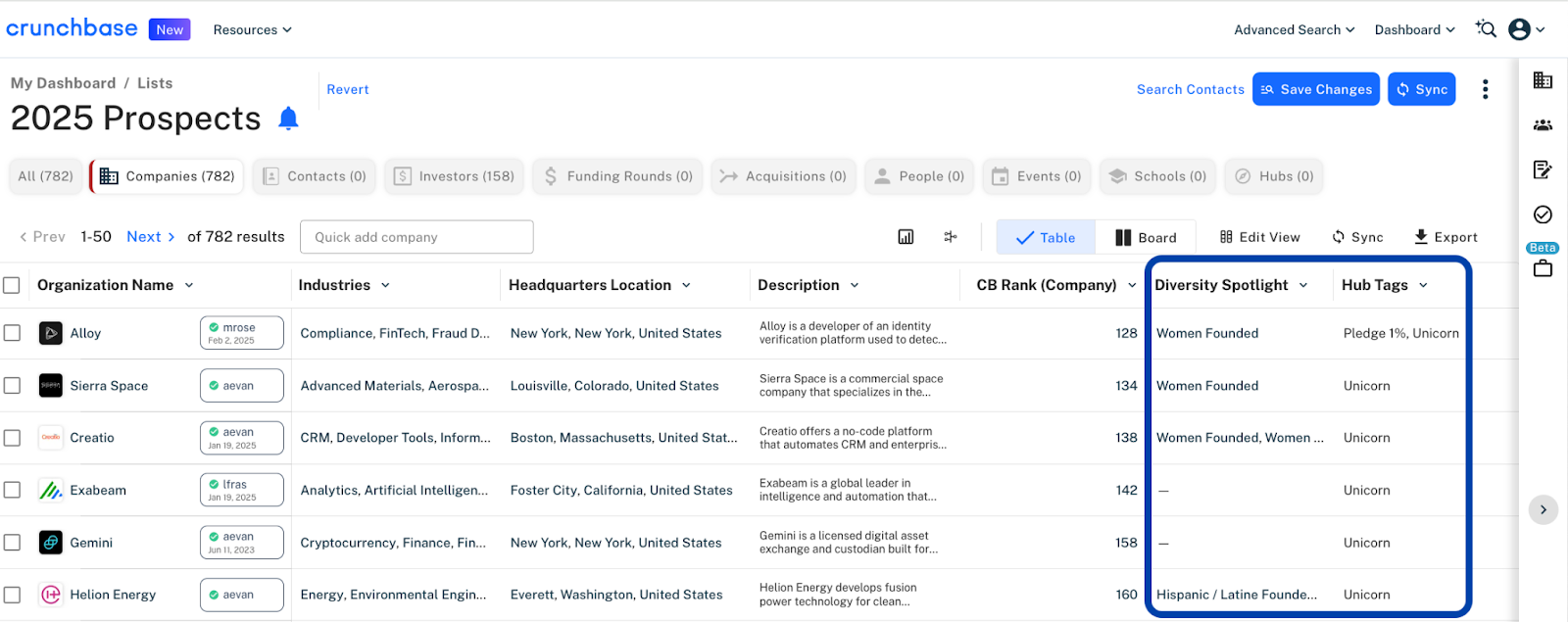Open the user account avatar menu
The height and width of the screenshot is (622, 1568).
(x=1526, y=29)
